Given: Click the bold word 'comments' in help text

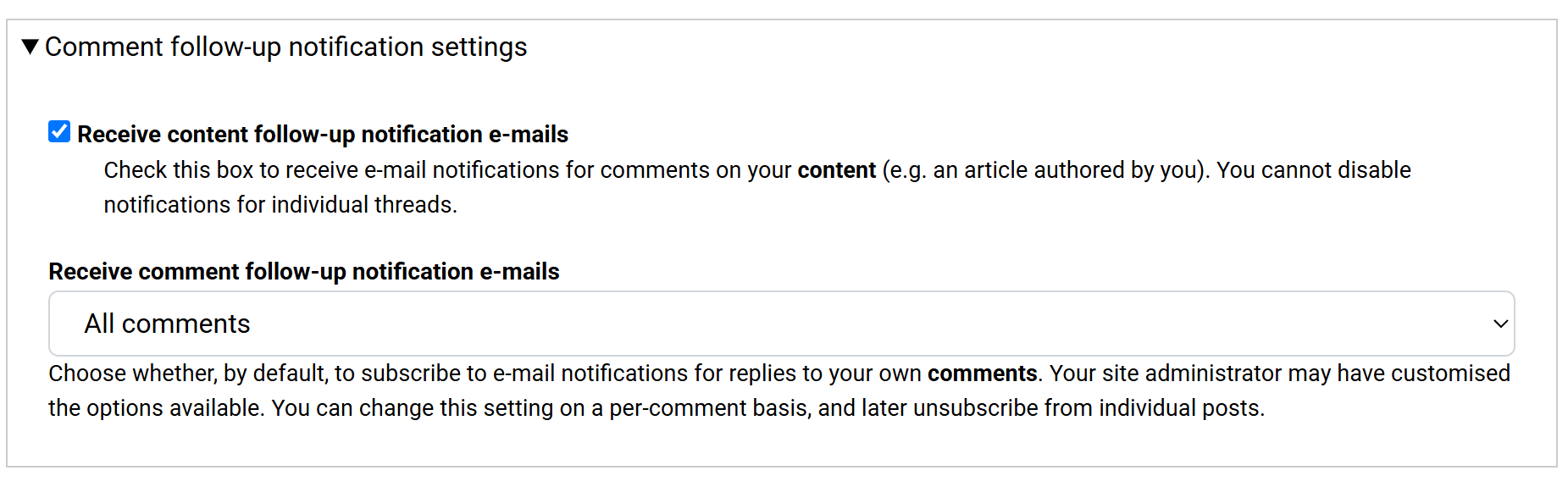Looking at the screenshot, I should click(x=982, y=374).
